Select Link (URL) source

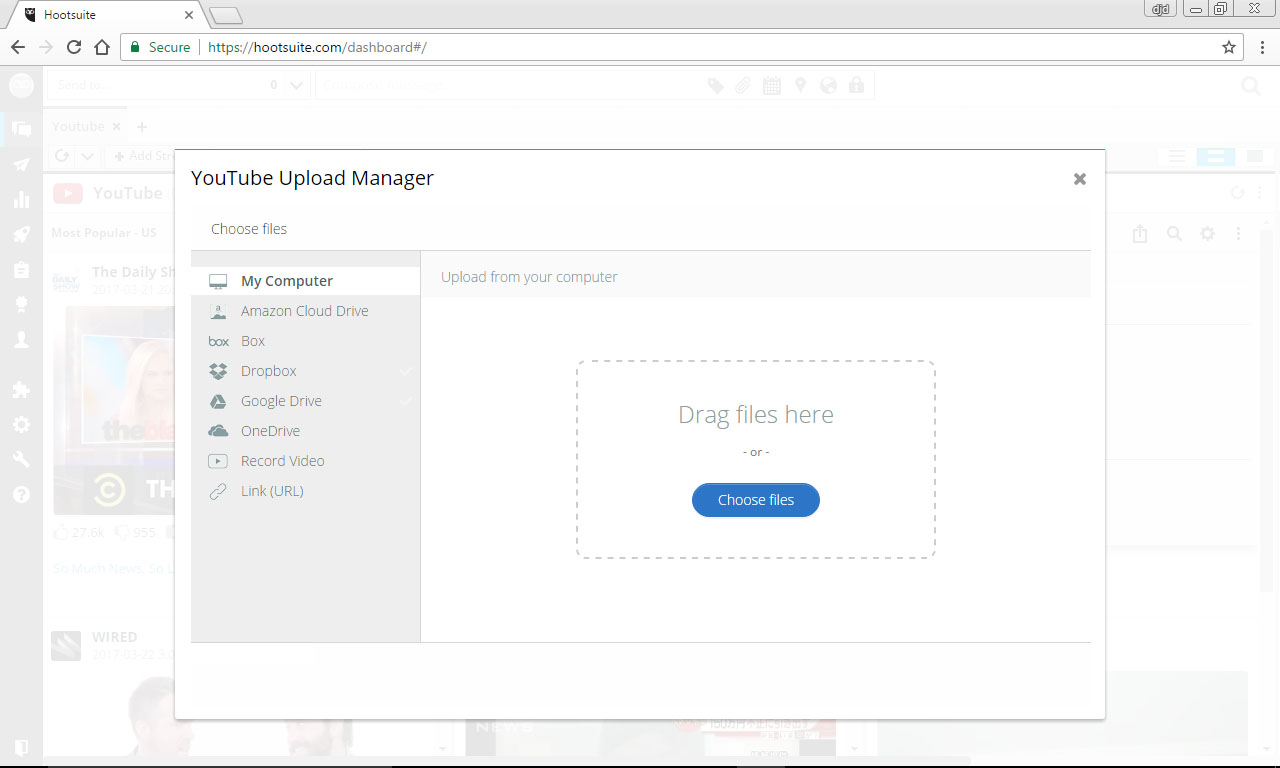pyautogui.click(x=305, y=491)
